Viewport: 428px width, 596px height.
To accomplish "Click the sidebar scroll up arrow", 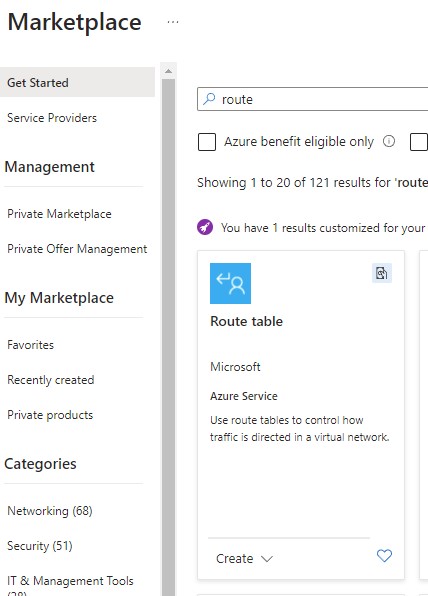I will (x=168, y=71).
